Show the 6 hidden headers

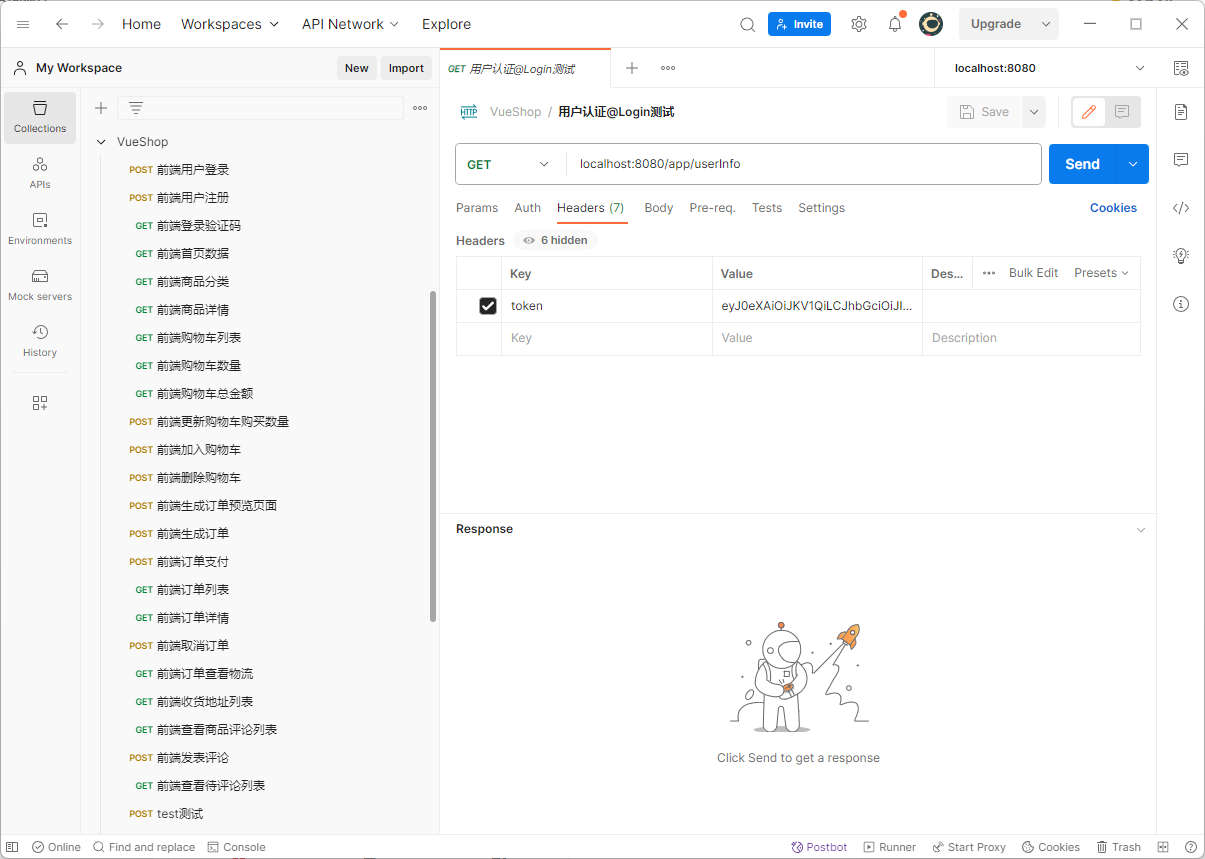[x=555, y=240]
